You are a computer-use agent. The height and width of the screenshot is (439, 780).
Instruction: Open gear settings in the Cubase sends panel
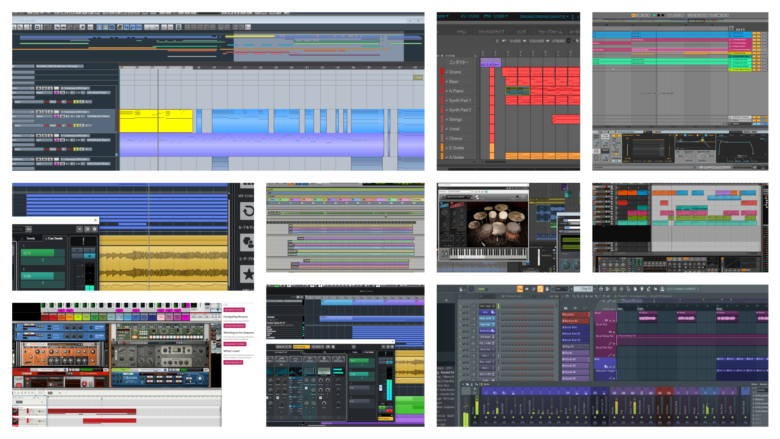click(95, 229)
